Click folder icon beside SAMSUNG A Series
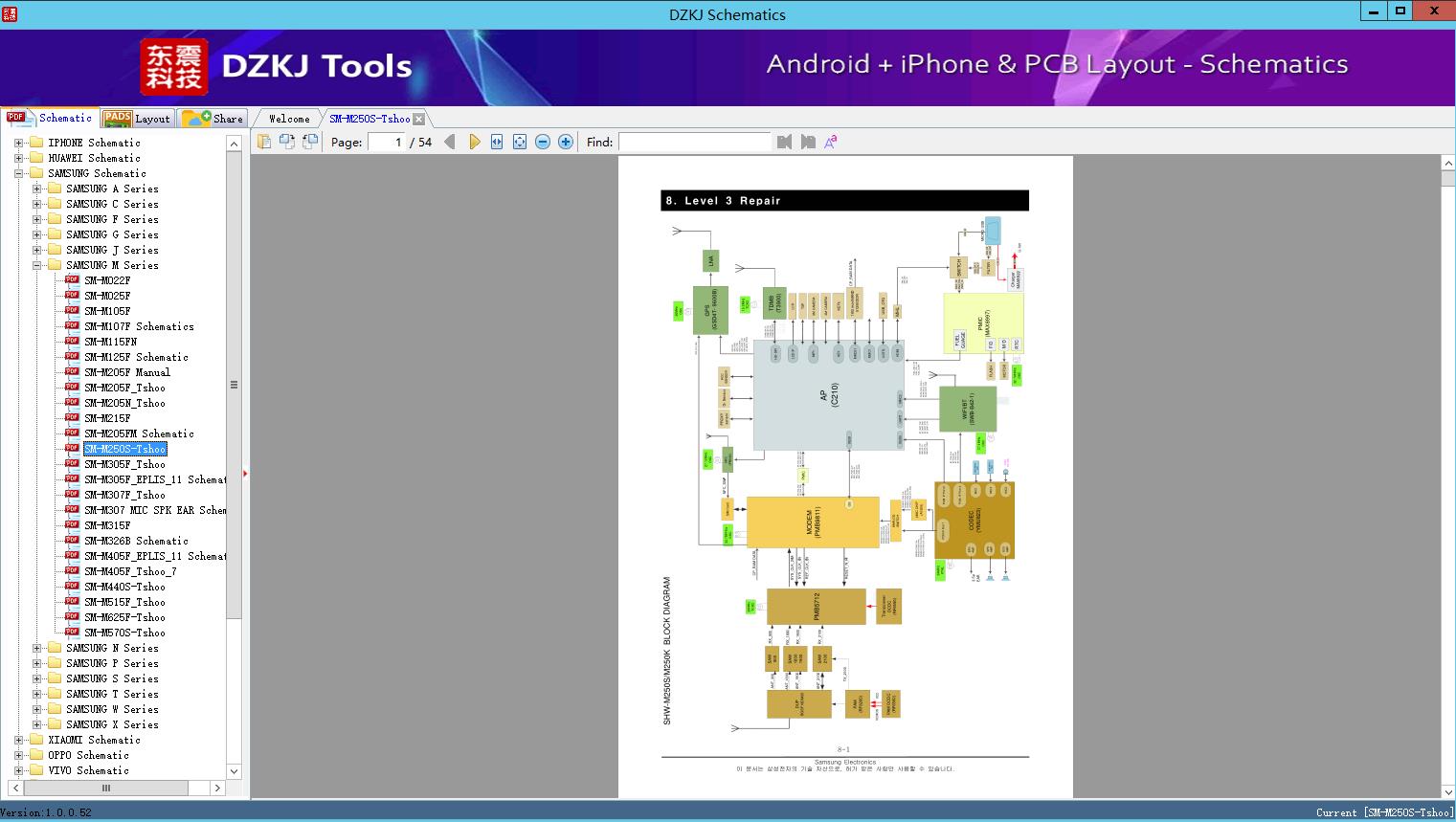1456x822 pixels. [x=55, y=189]
